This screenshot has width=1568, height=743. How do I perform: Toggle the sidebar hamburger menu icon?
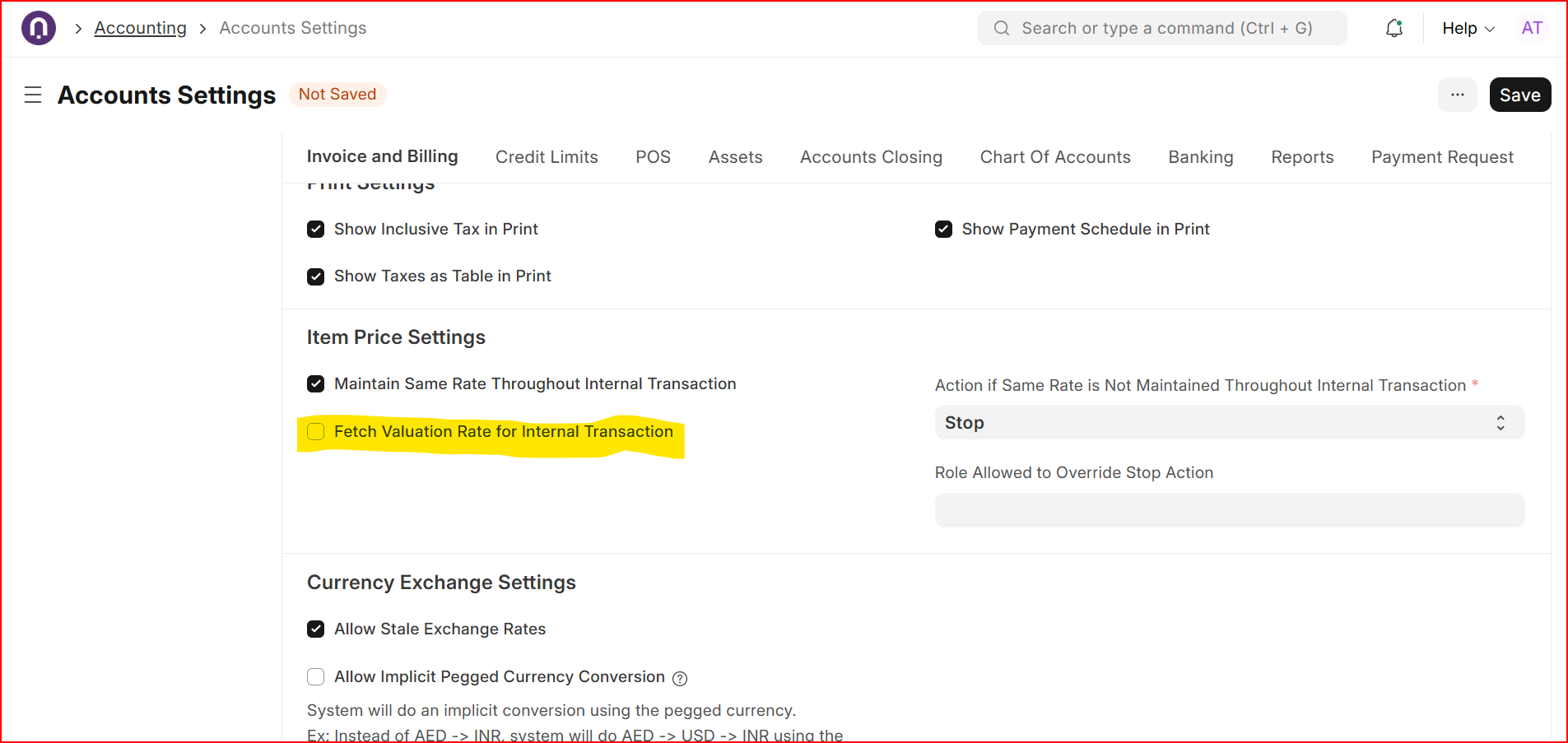[x=33, y=95]
